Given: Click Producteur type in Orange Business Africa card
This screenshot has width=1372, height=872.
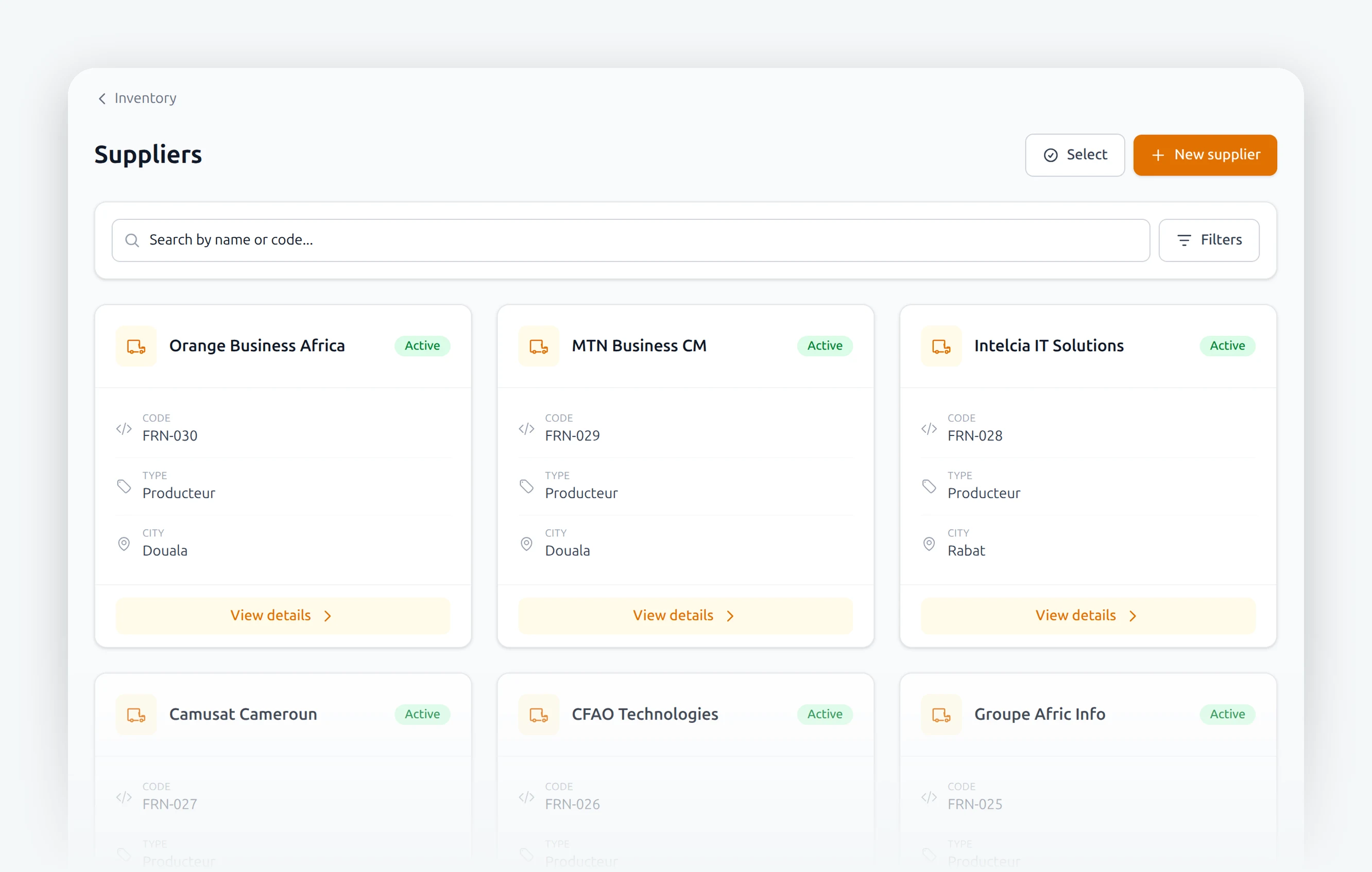Looking at the screenshot, I should (x=179, y=493).
